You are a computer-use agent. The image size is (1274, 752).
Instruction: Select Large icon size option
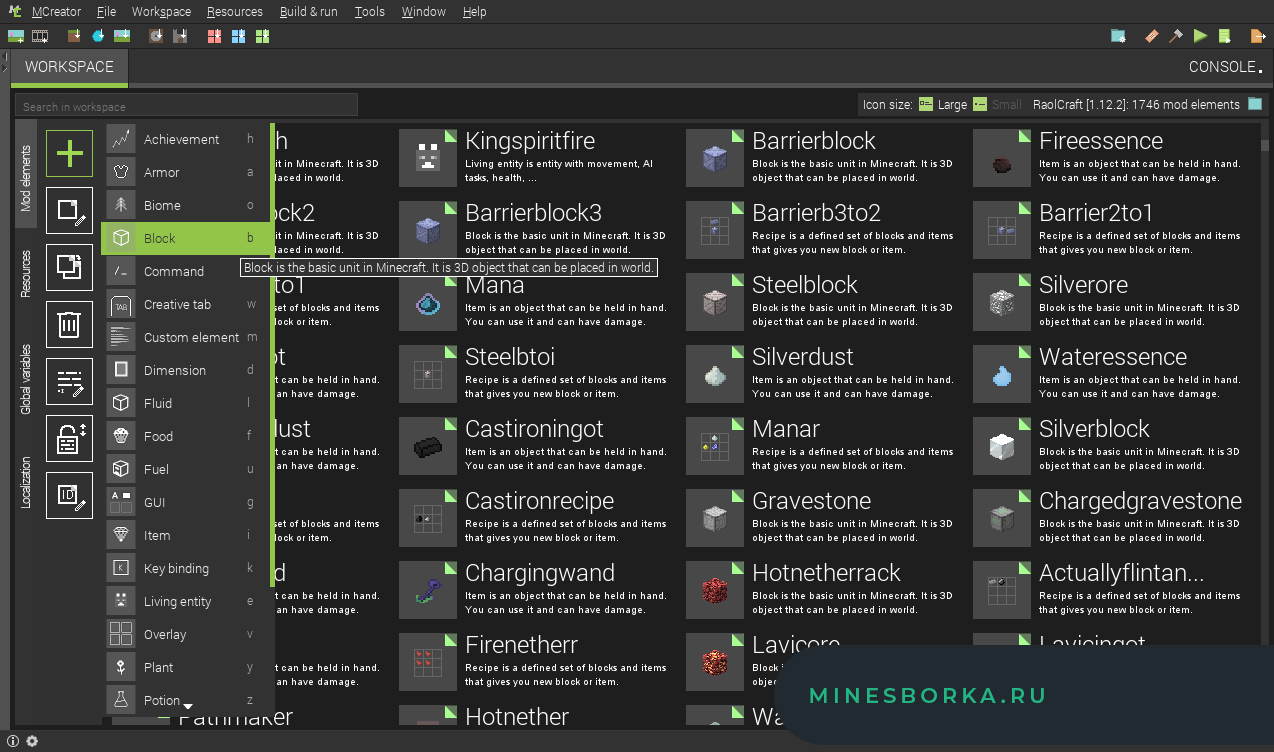[x=943, y=104]
